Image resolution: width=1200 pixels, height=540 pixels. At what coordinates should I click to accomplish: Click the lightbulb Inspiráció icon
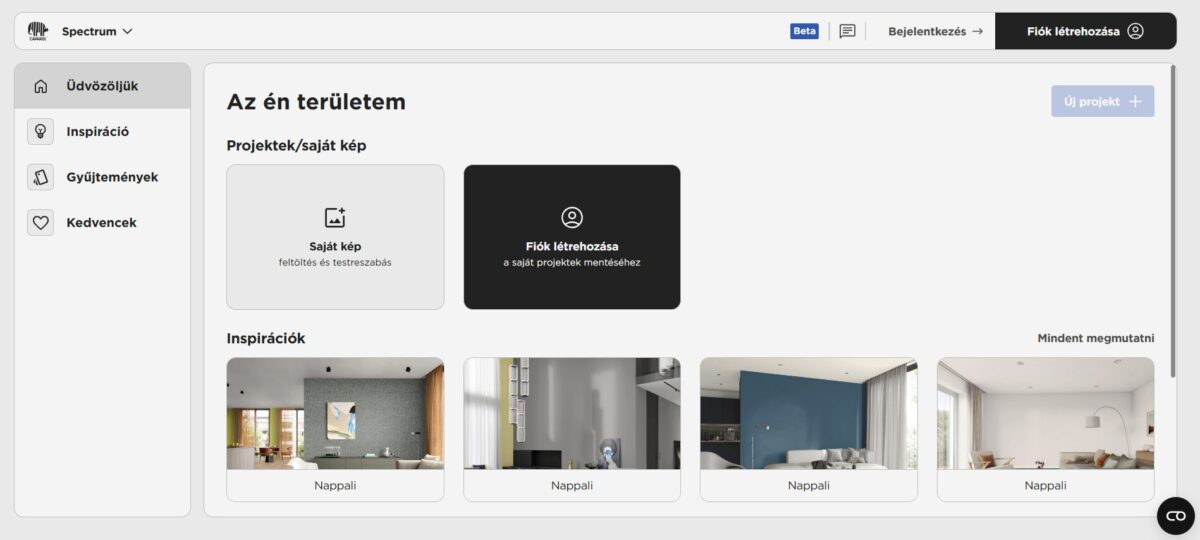tap(41, 131)
